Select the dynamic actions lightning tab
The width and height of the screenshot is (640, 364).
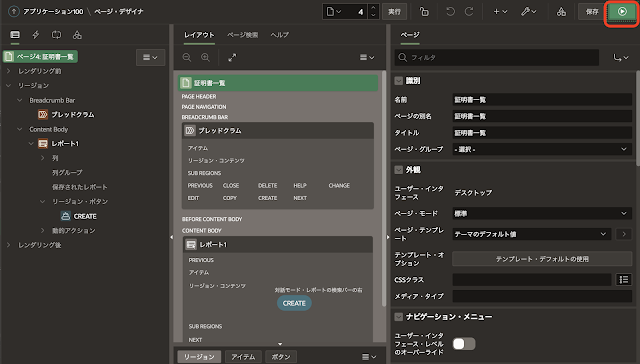[36, 35]
